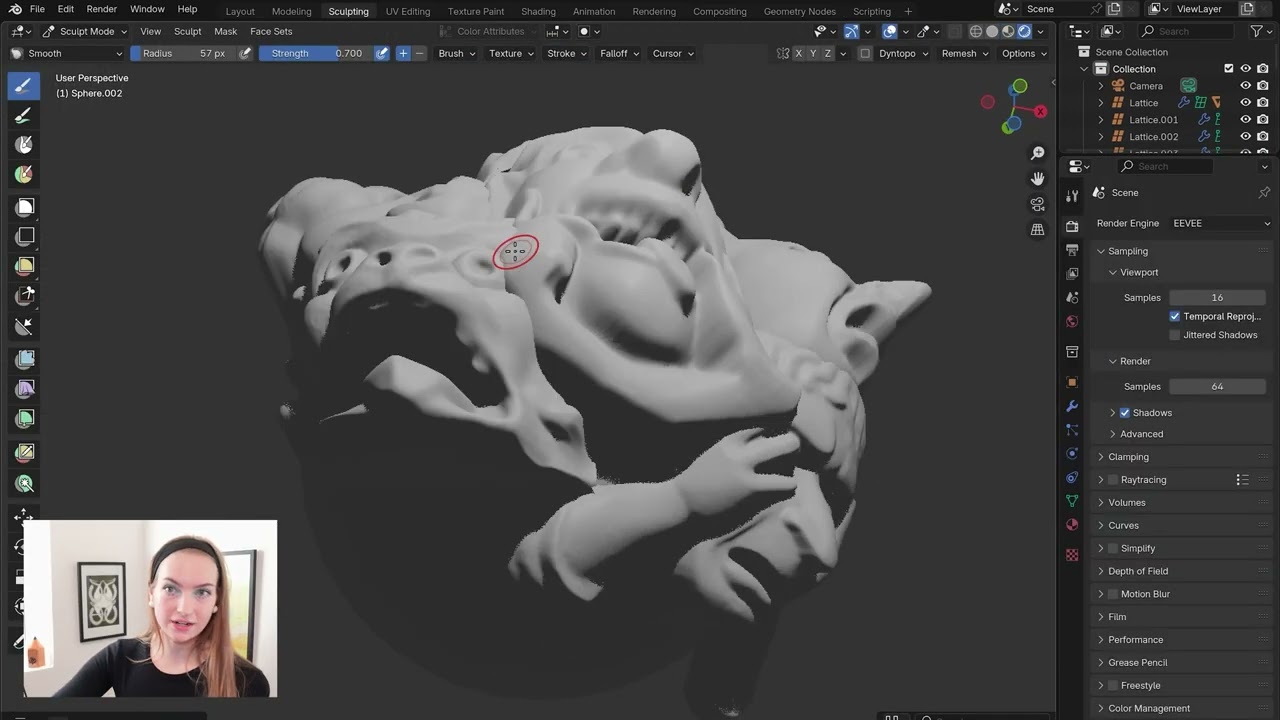Switch to the UV Editing workspace tab

[408, 11]
